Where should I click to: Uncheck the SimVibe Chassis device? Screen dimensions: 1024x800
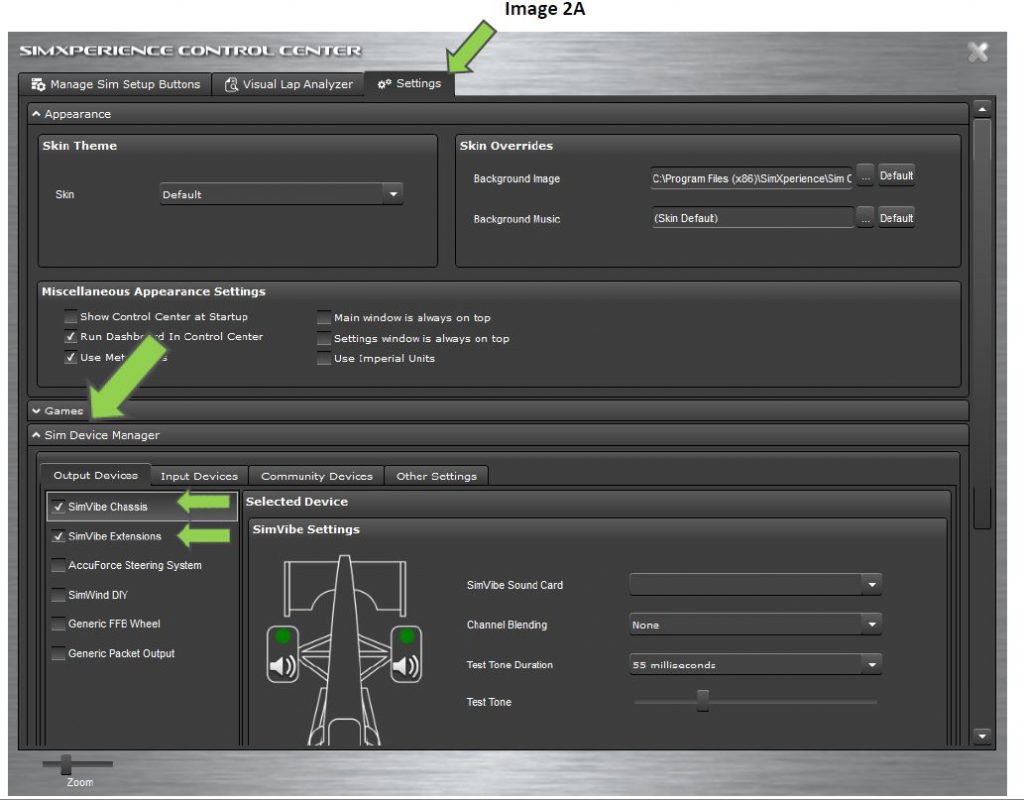[58, 507]
